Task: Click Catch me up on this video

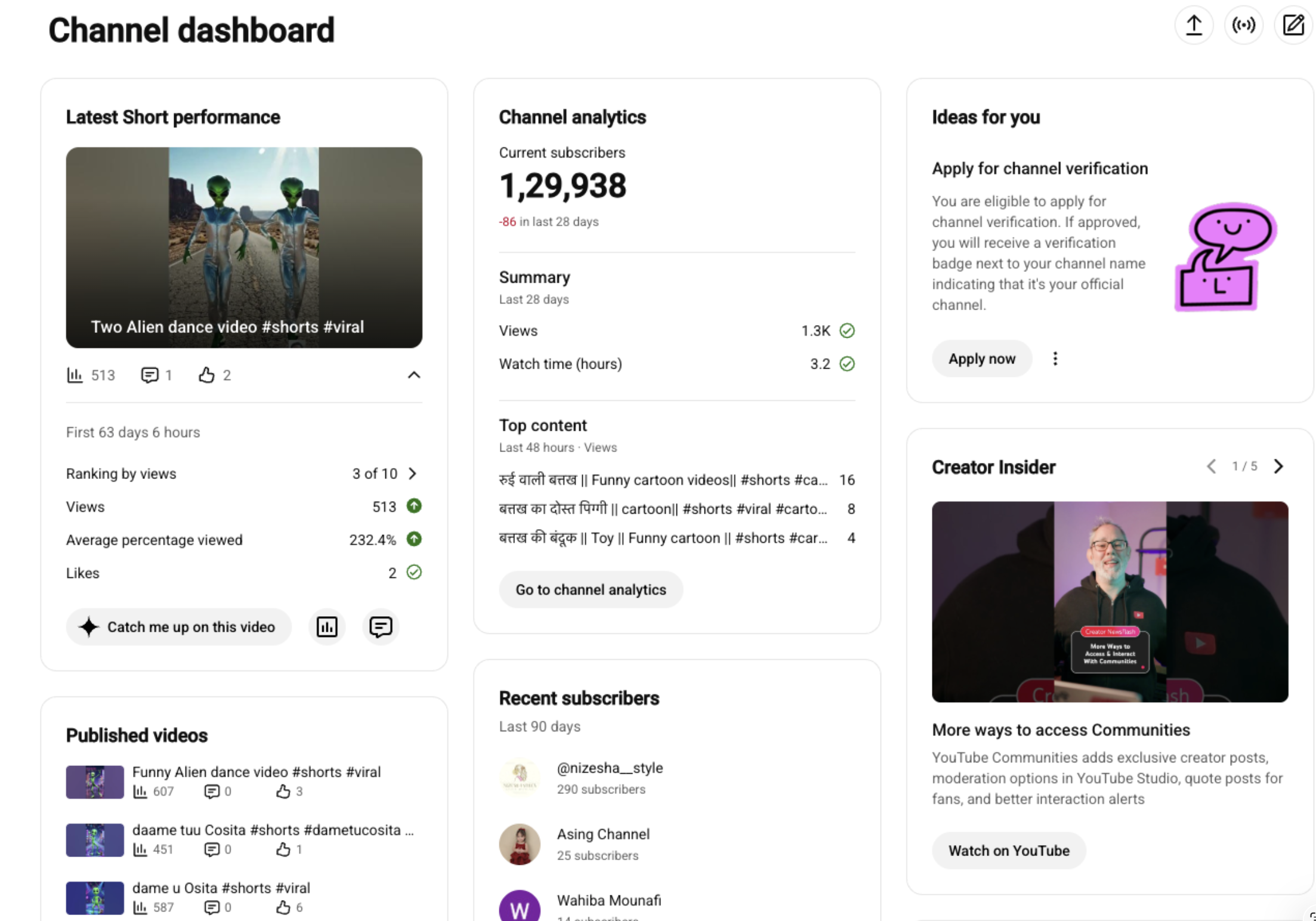Action: 178,626
